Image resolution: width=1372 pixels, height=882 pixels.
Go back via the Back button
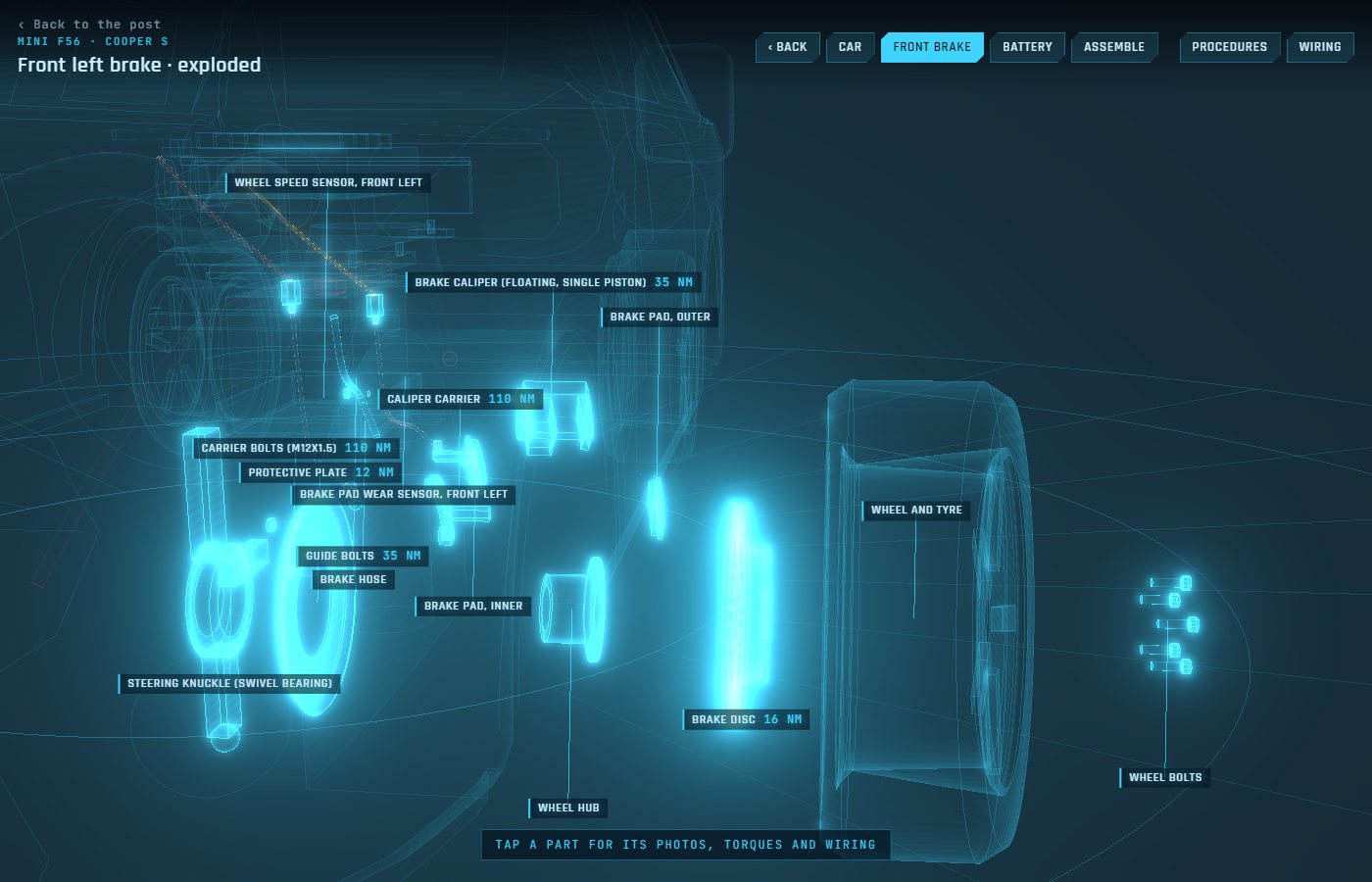click(787, 47)
